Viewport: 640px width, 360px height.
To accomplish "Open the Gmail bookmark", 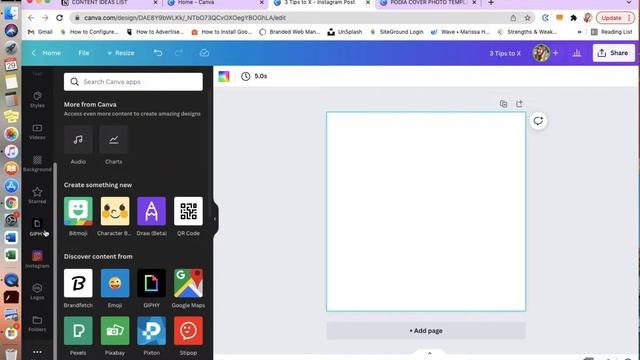I will pyautogui.click(x=40, y=32).
